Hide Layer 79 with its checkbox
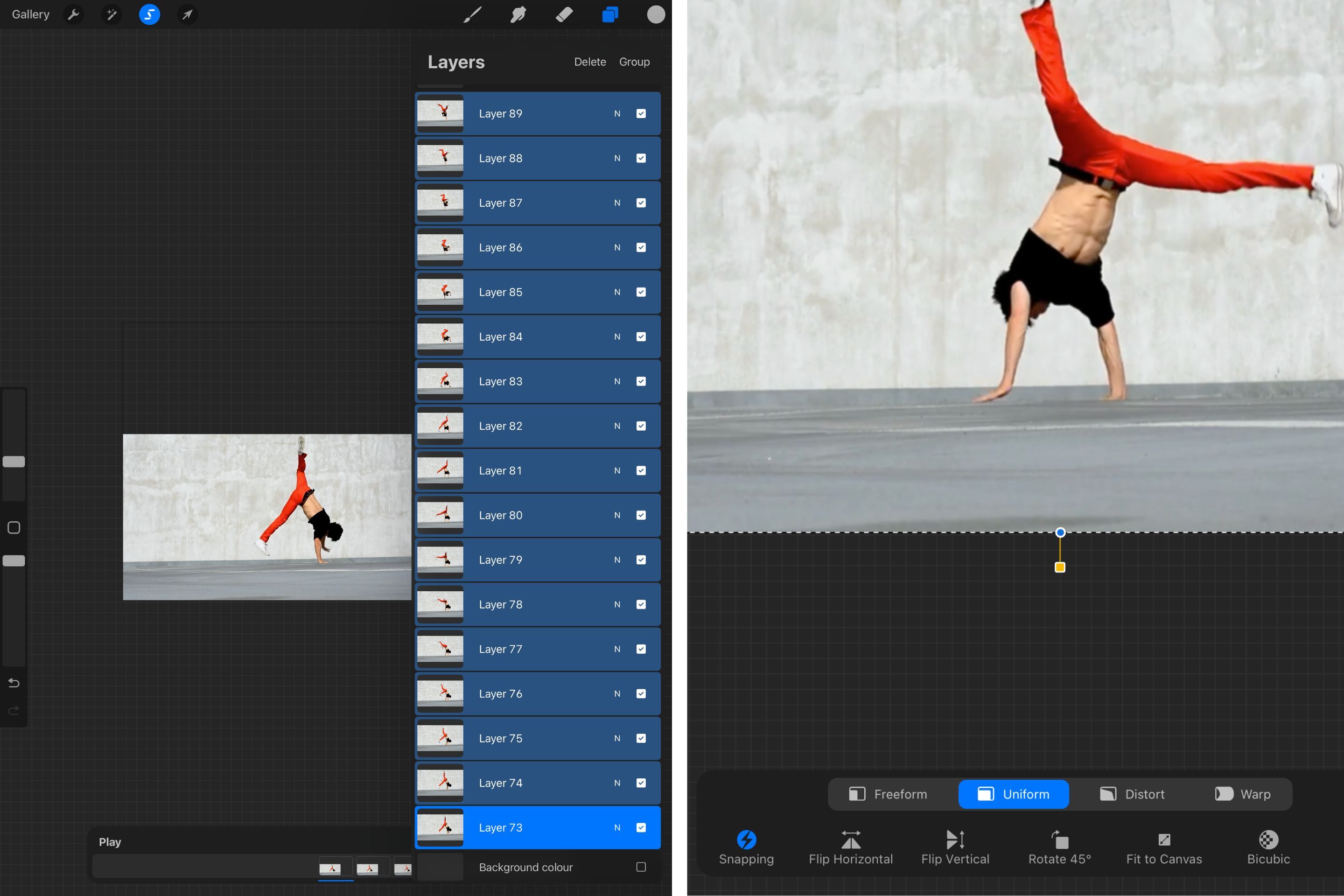This screenshot has width=1344, height=896. point(641,560)
